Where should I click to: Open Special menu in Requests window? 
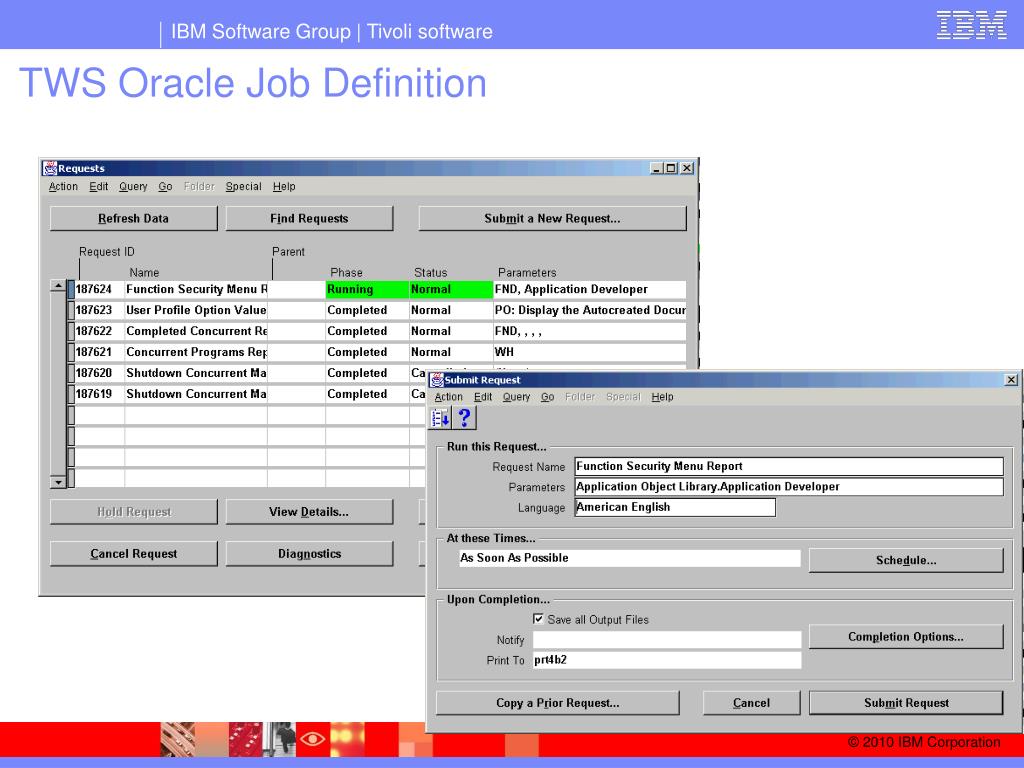point(244,187)
